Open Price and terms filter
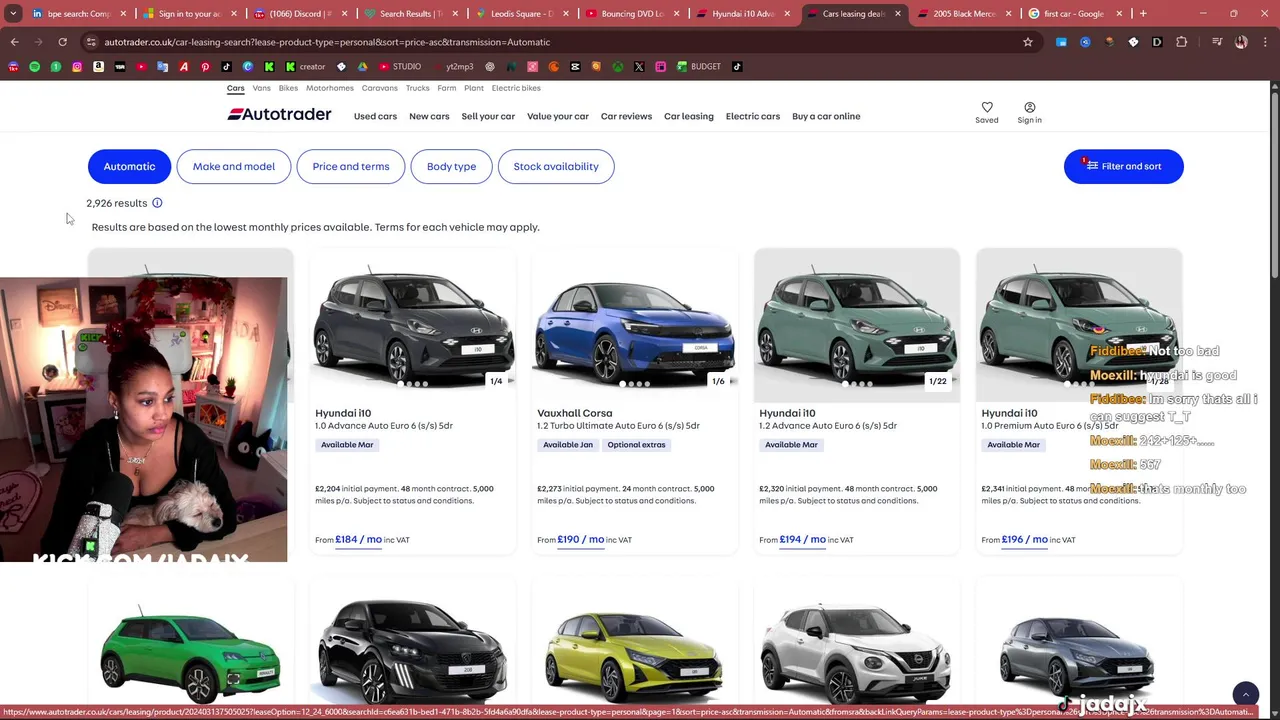 (351, 166)
